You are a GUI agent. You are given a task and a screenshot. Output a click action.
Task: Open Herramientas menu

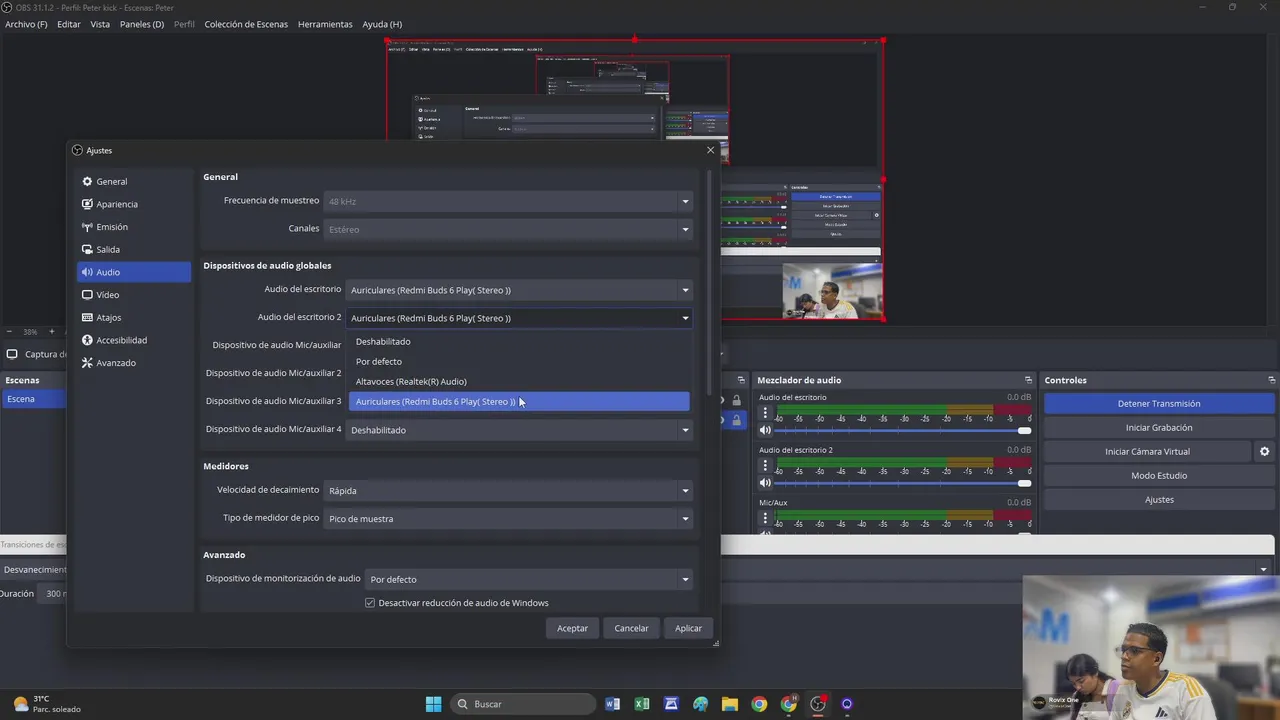coord(325,24)
